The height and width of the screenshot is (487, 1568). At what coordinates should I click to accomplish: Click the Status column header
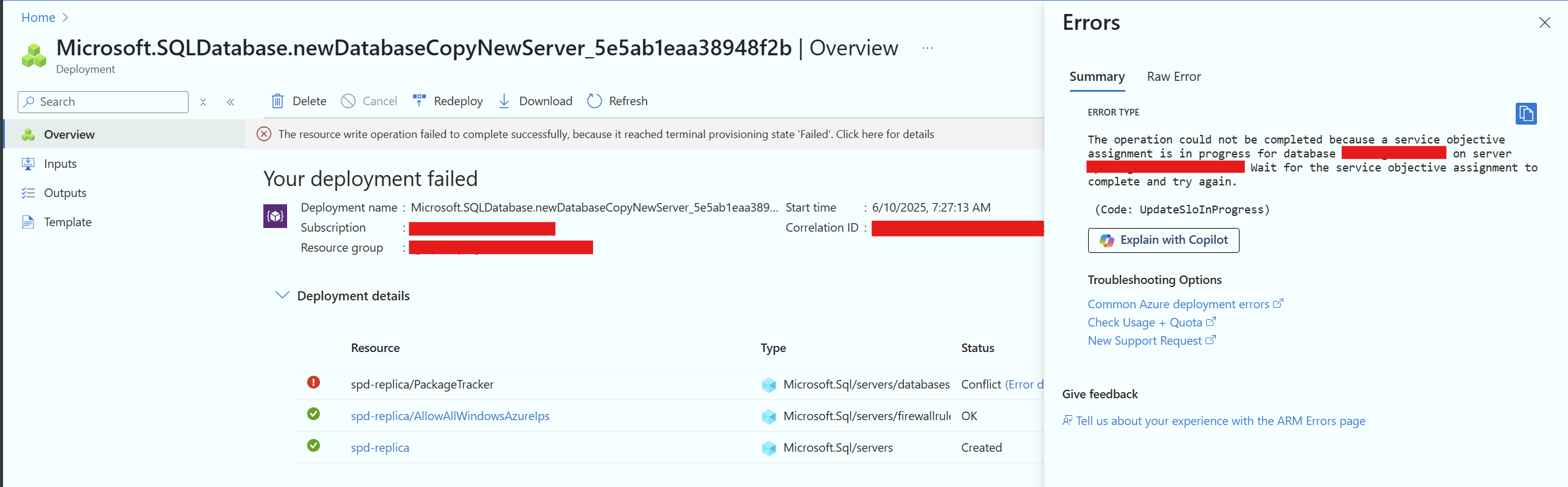[x=977, y=348]
